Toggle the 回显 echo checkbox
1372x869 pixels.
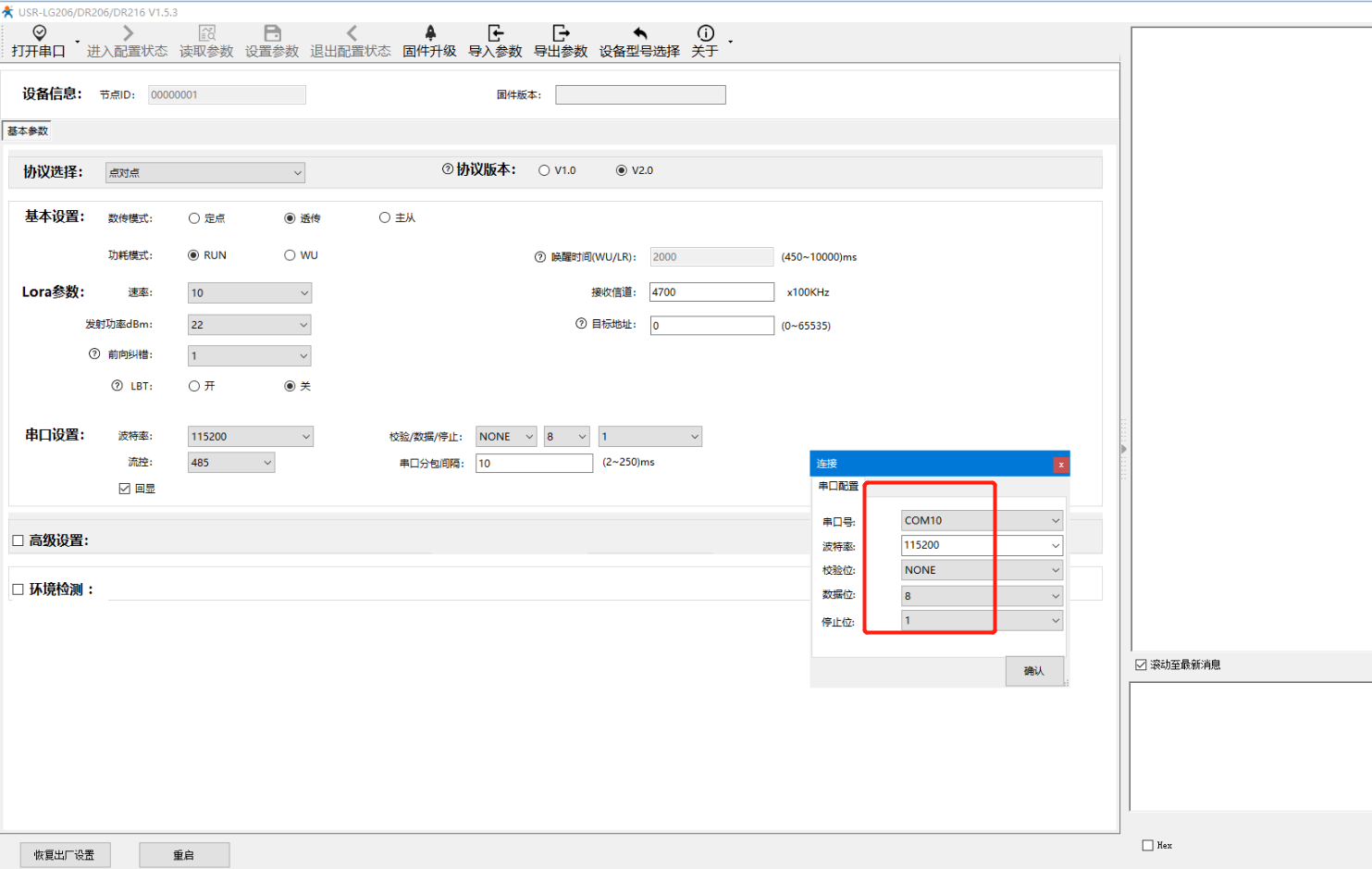coord(125,489)
